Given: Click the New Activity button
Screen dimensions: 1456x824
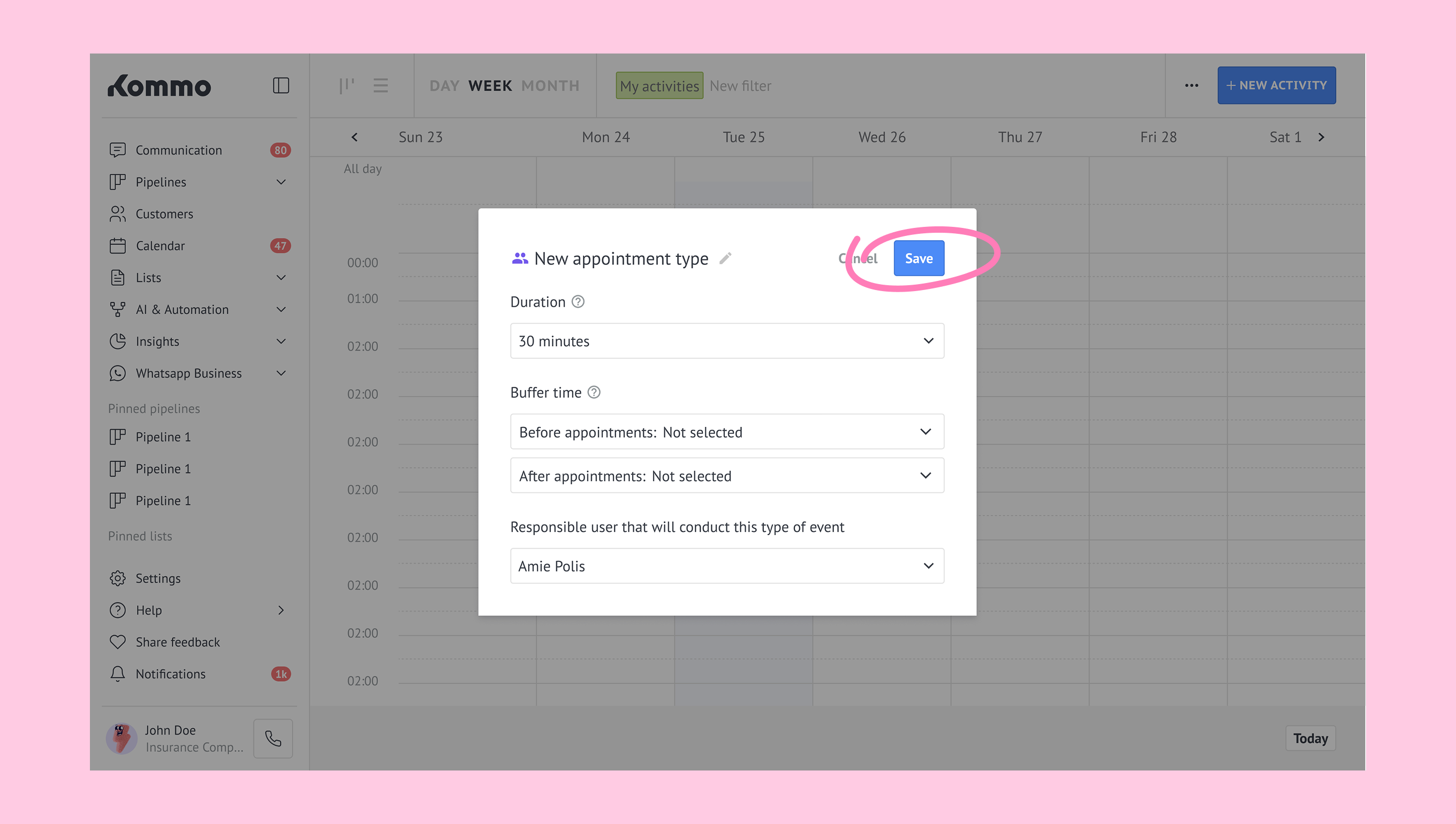Looking at the screenshot, I should click(x=1276, y=86).
